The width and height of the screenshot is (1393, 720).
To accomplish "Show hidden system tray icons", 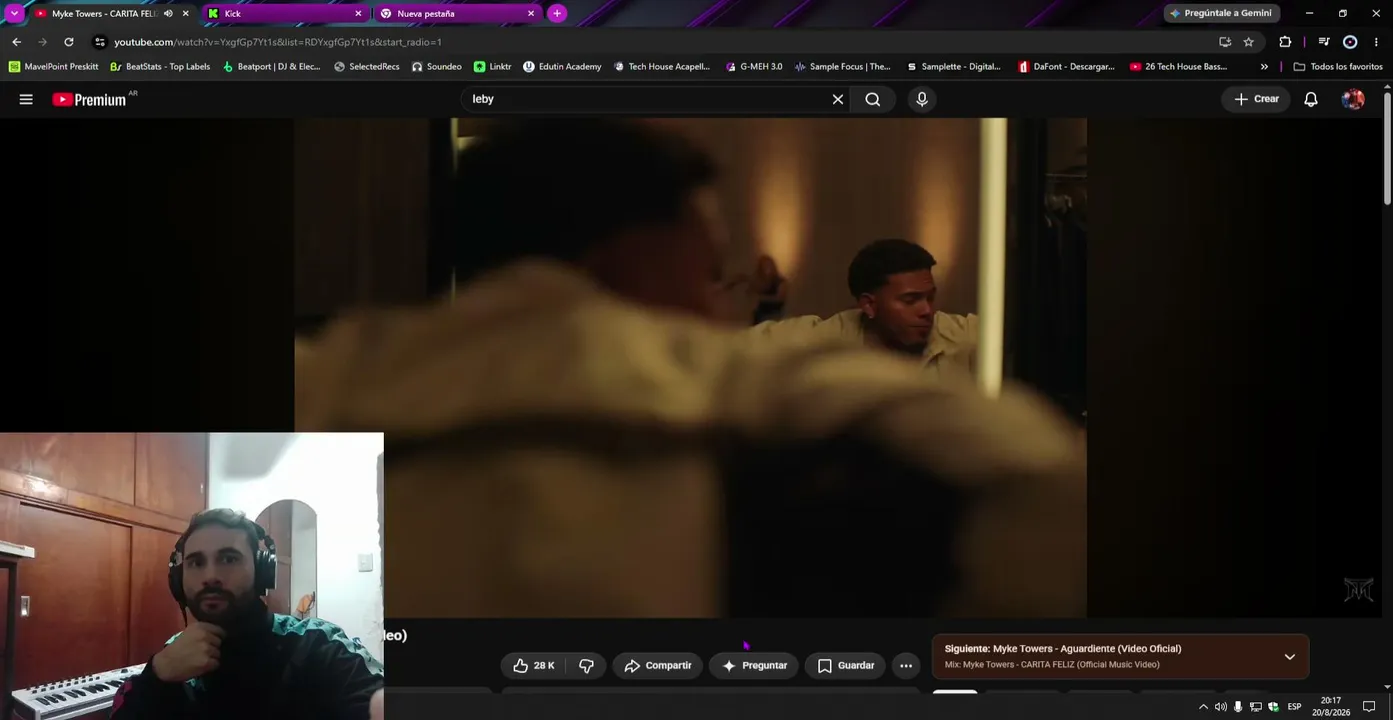I will (x=1203, y=707).
